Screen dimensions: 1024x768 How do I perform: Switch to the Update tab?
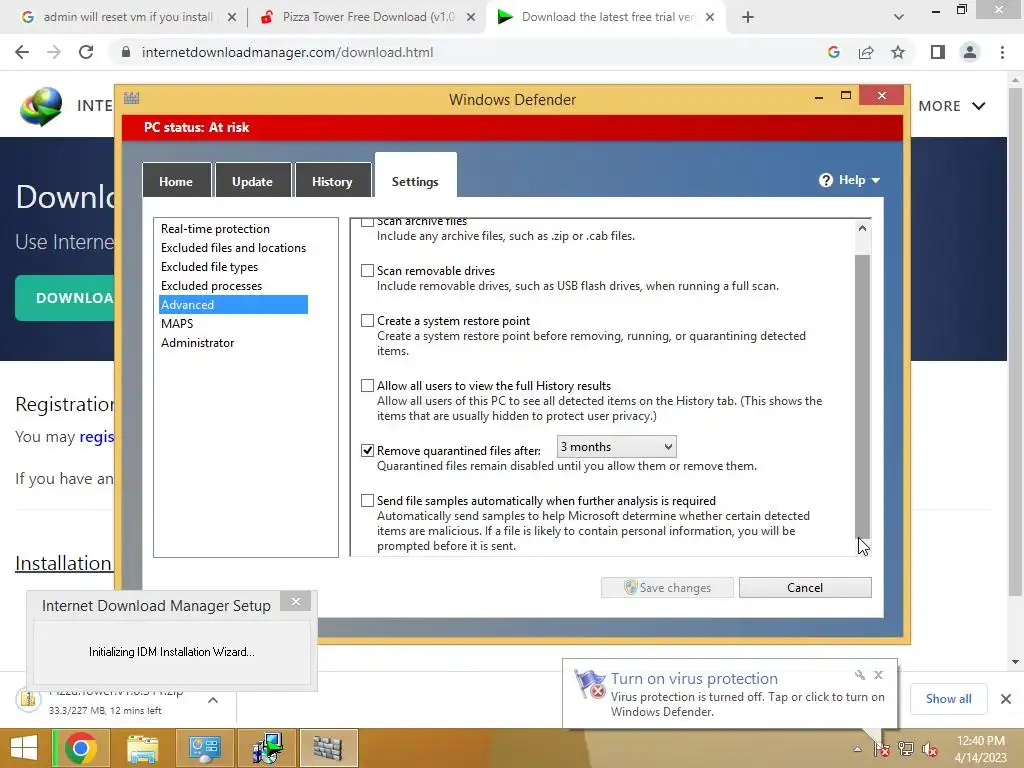coord(252,180)
